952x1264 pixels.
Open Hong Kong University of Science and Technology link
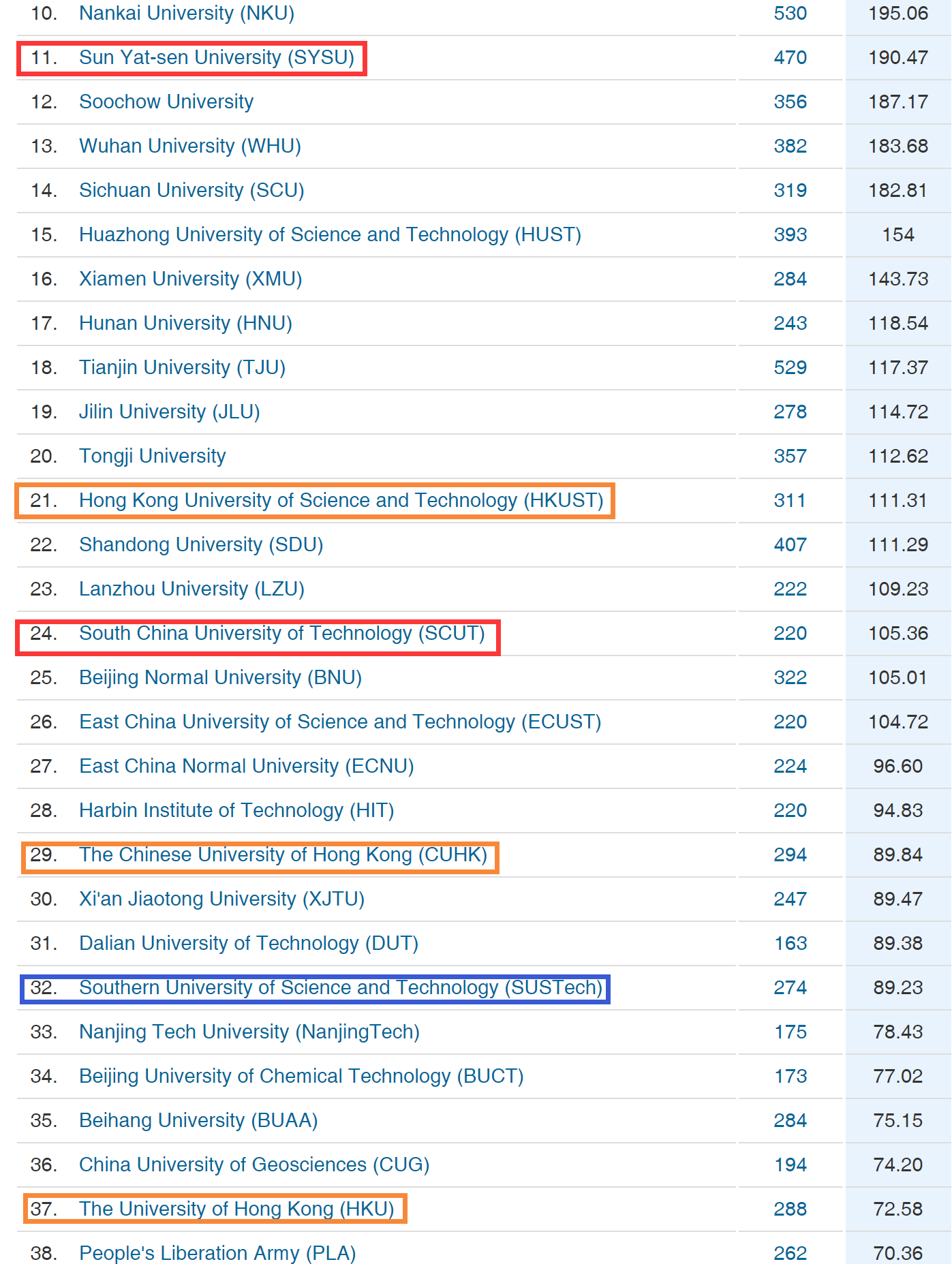pos(341,501)
